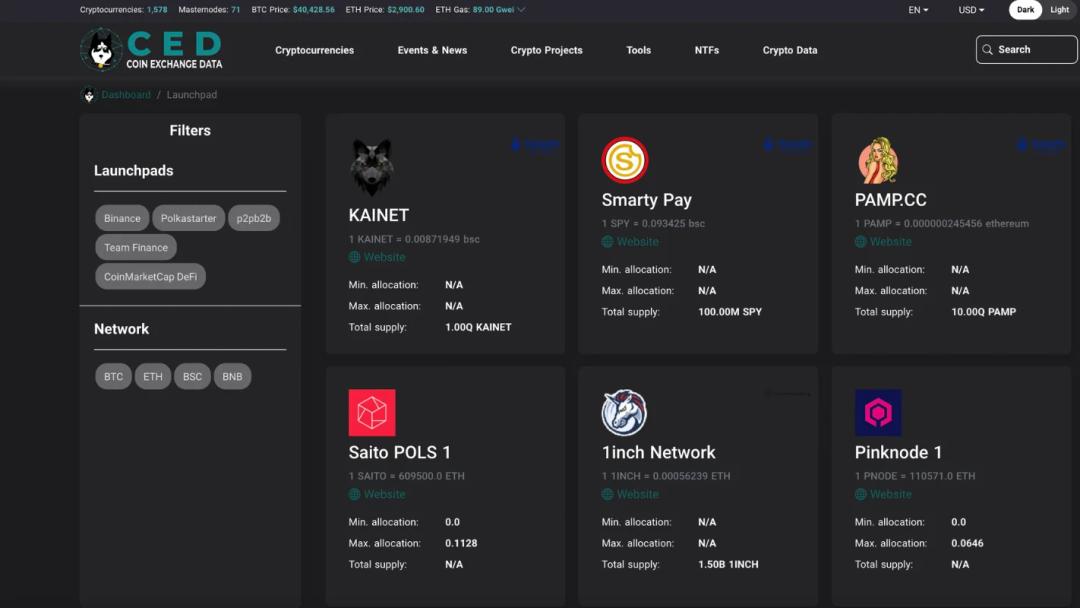Visit the Saito POLS 1 Website link
Viewport: 1080px width, 608px height.
384,494
